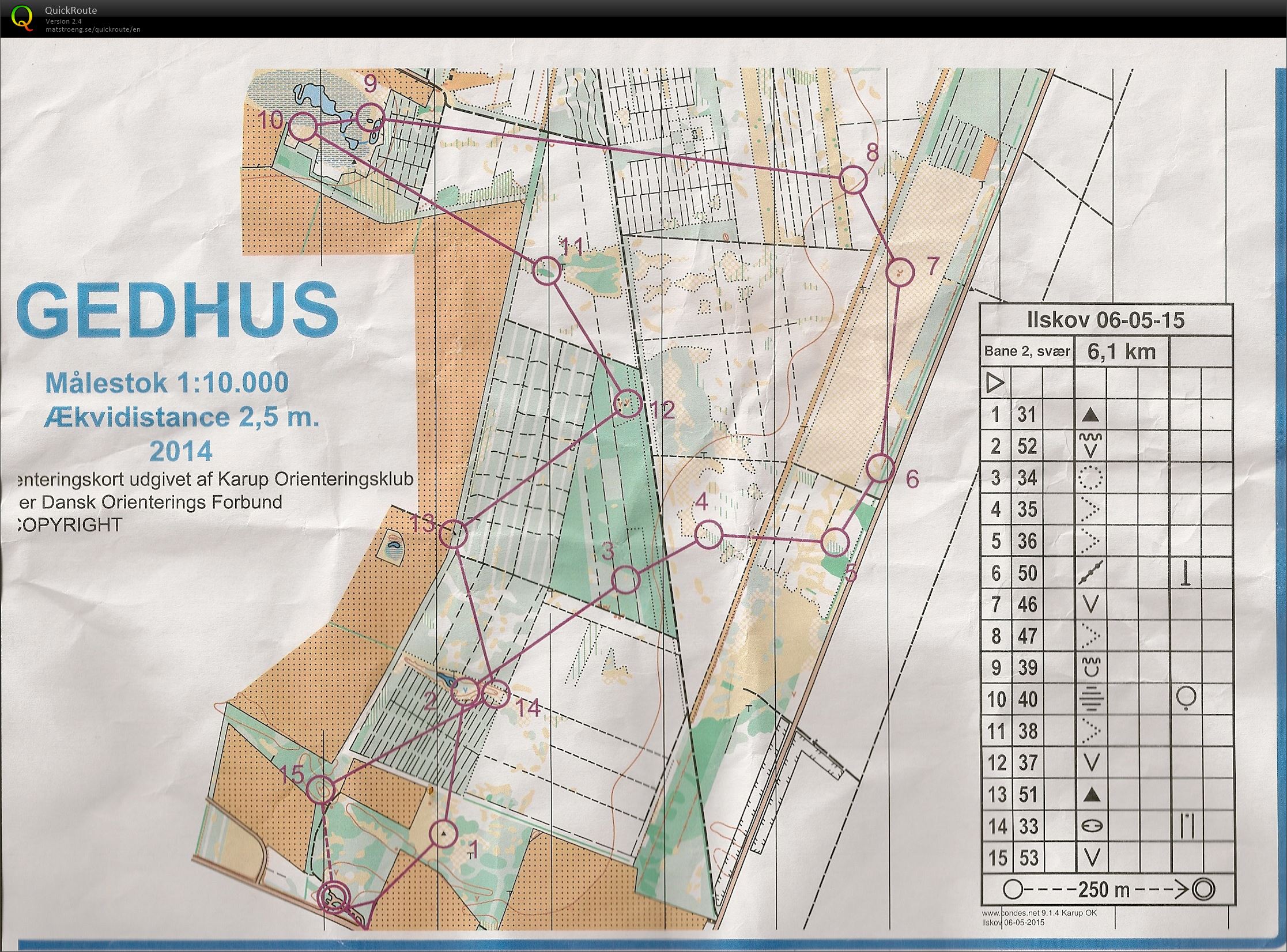
Task: Click control code '47' in the table
Action: 1027,636
